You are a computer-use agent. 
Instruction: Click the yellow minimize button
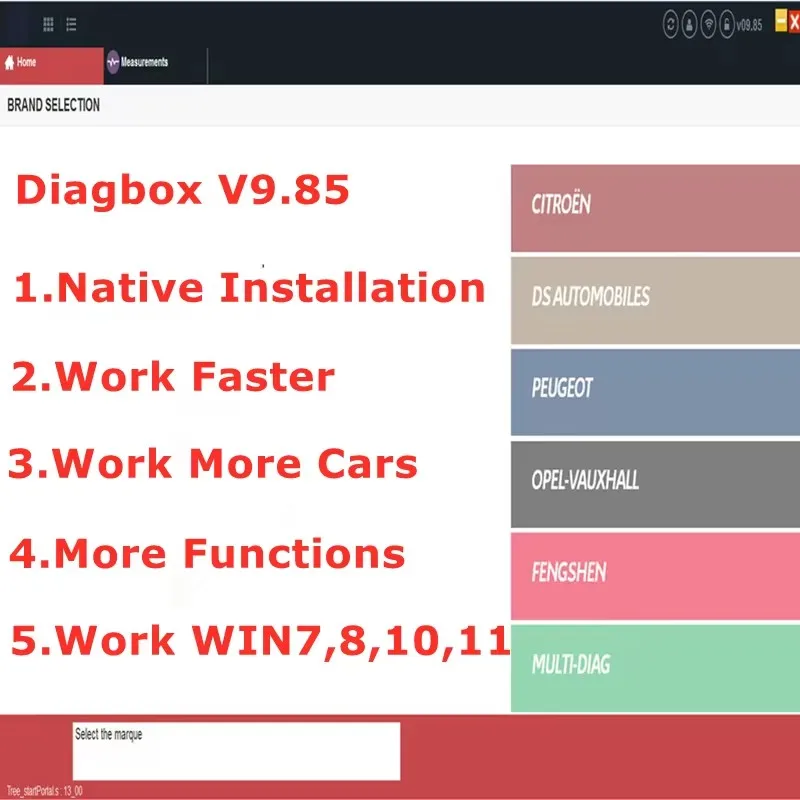tap(781, 20)
